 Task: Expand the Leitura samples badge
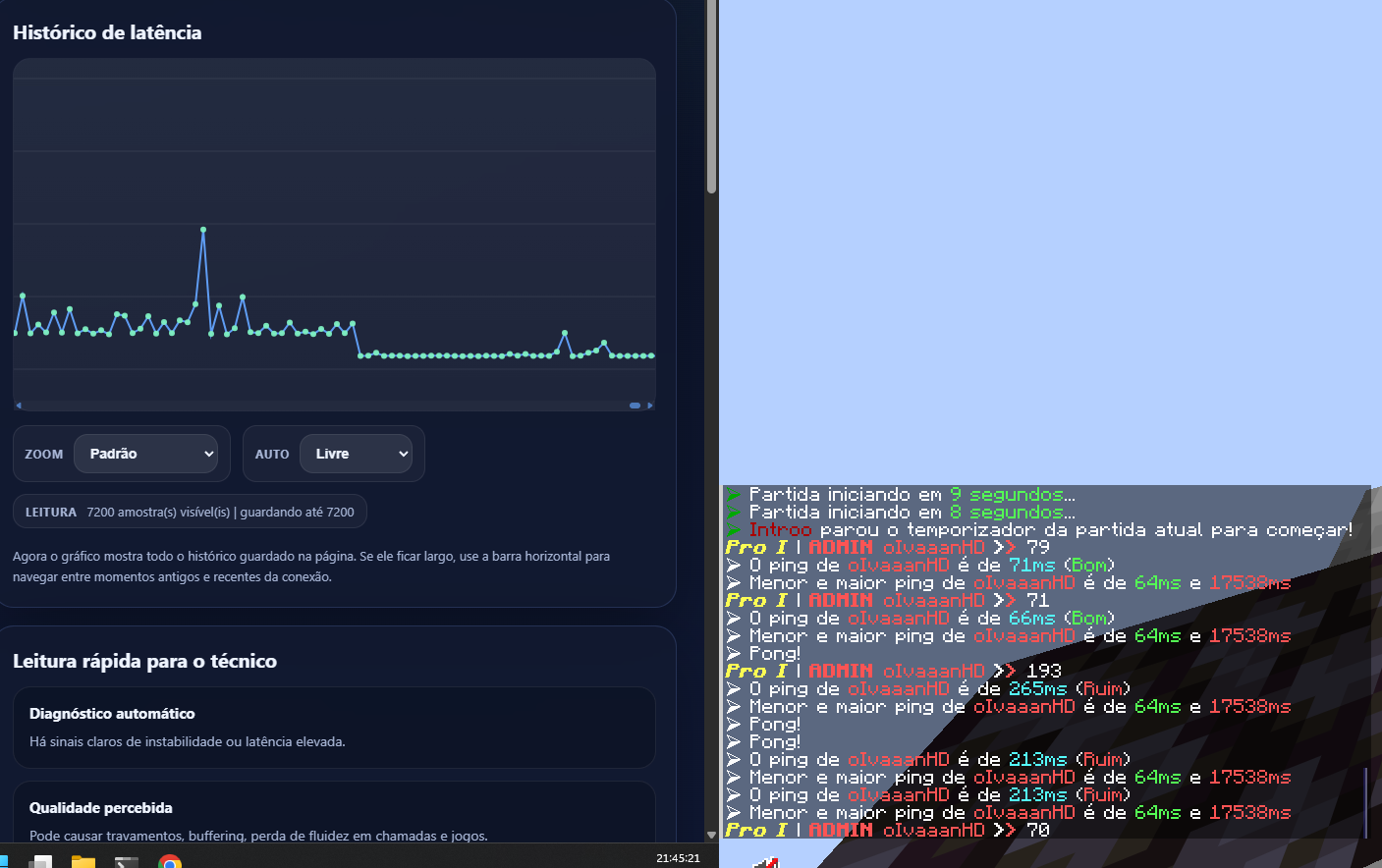pos(190,511)
